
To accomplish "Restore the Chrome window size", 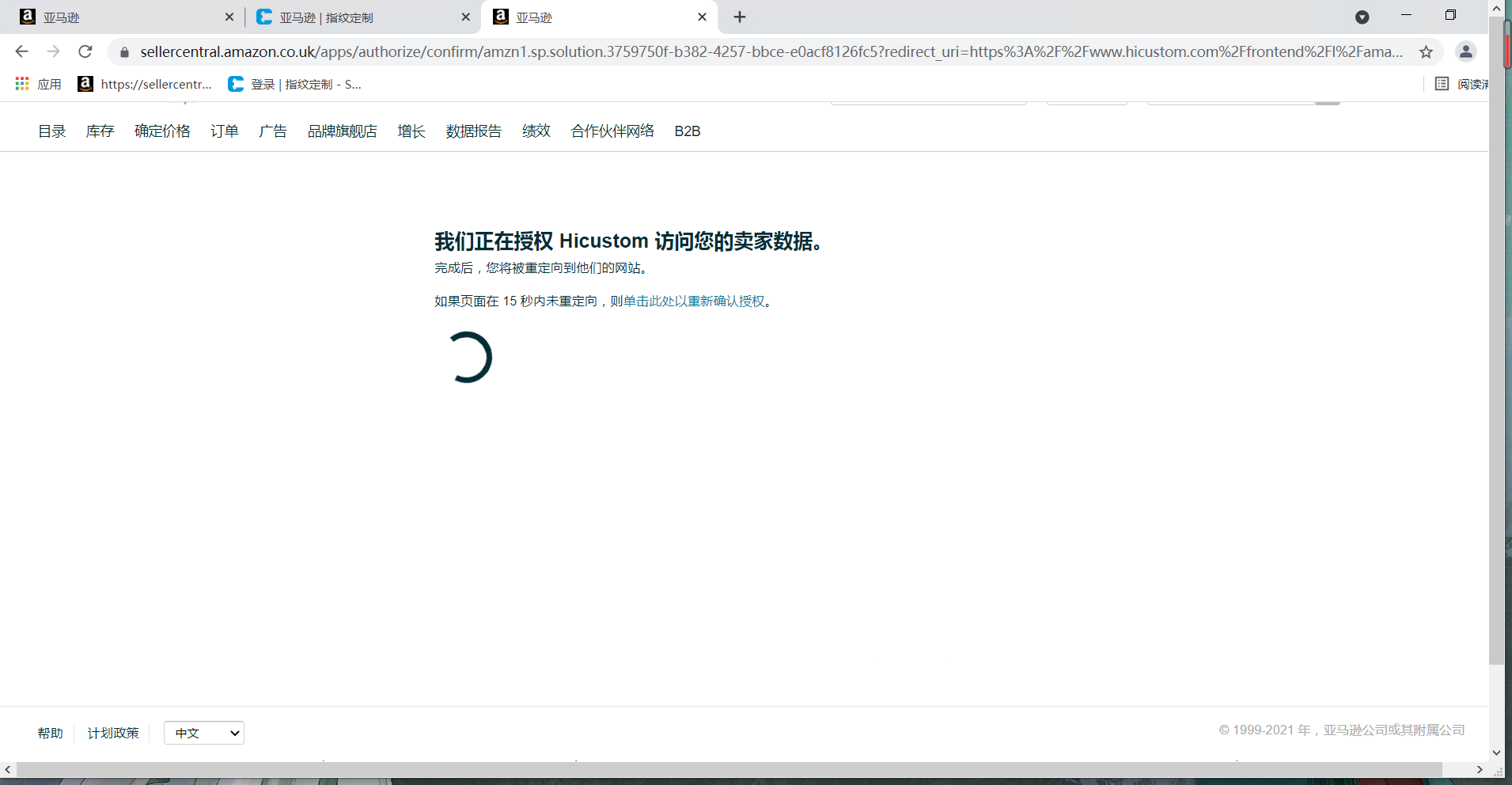I will pyautogui.click(x=1450, y=15).
